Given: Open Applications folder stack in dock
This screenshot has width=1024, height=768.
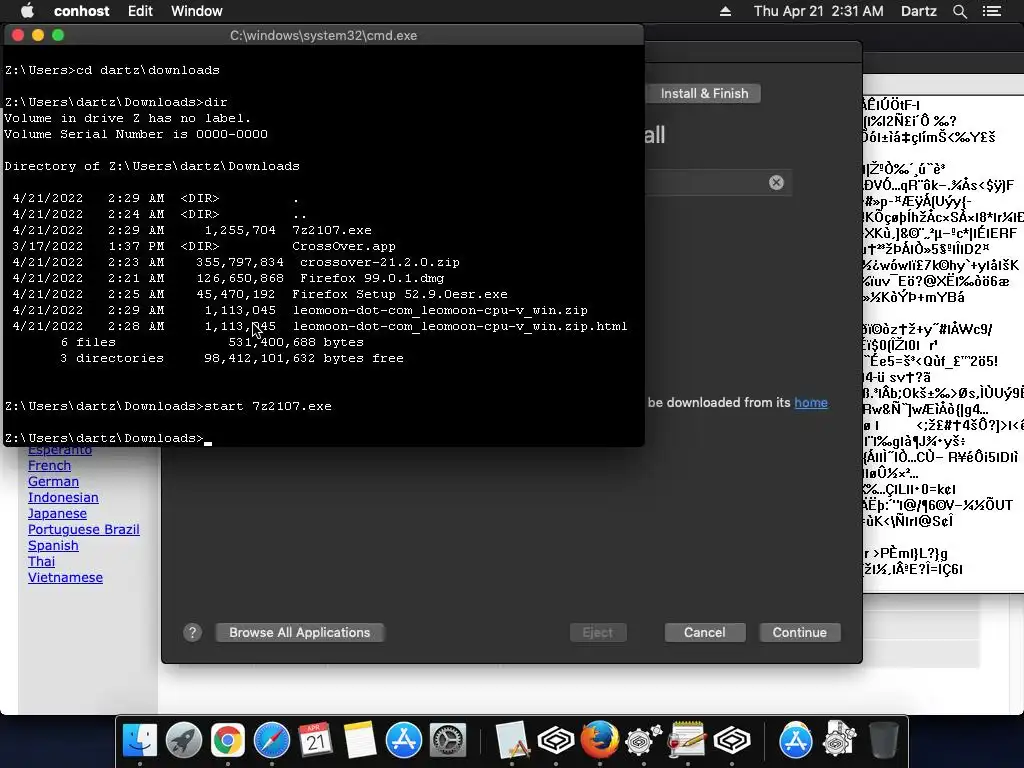Looking at the screenshot, I should pos(795,740).
